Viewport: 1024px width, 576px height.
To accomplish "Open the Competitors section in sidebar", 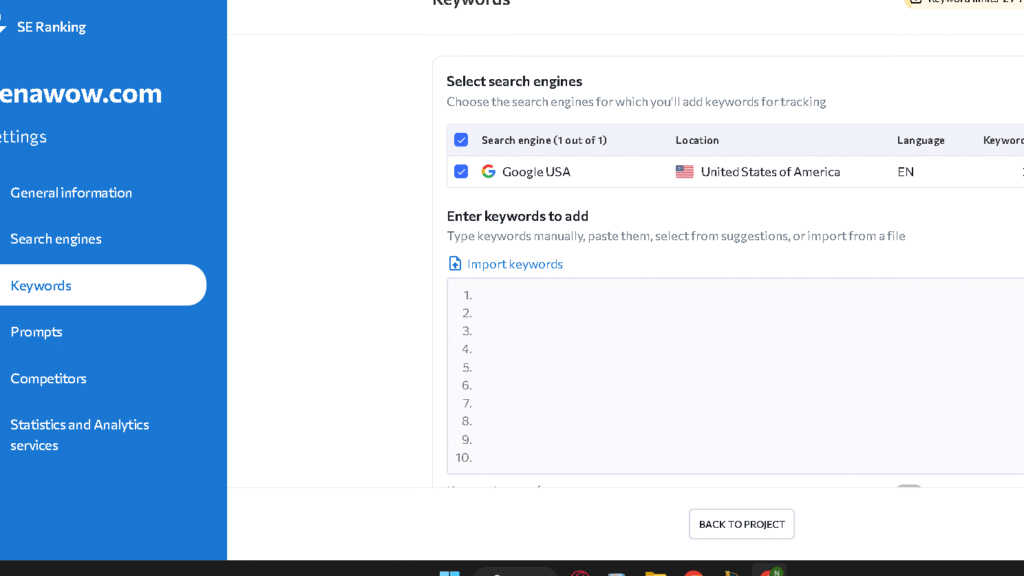I will pyautogui.click(x=48, y=378).
